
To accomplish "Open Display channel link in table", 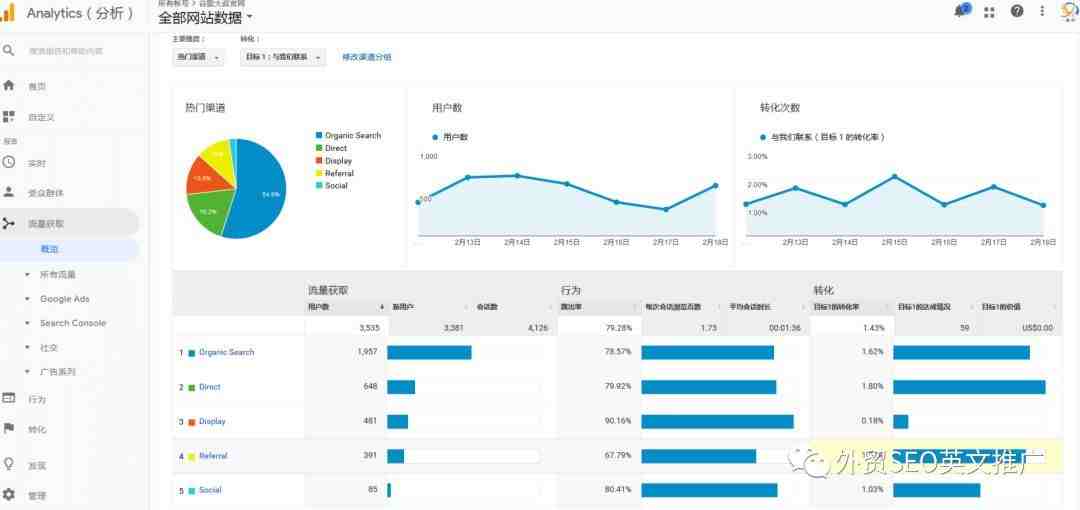I will tap(212, 421).
